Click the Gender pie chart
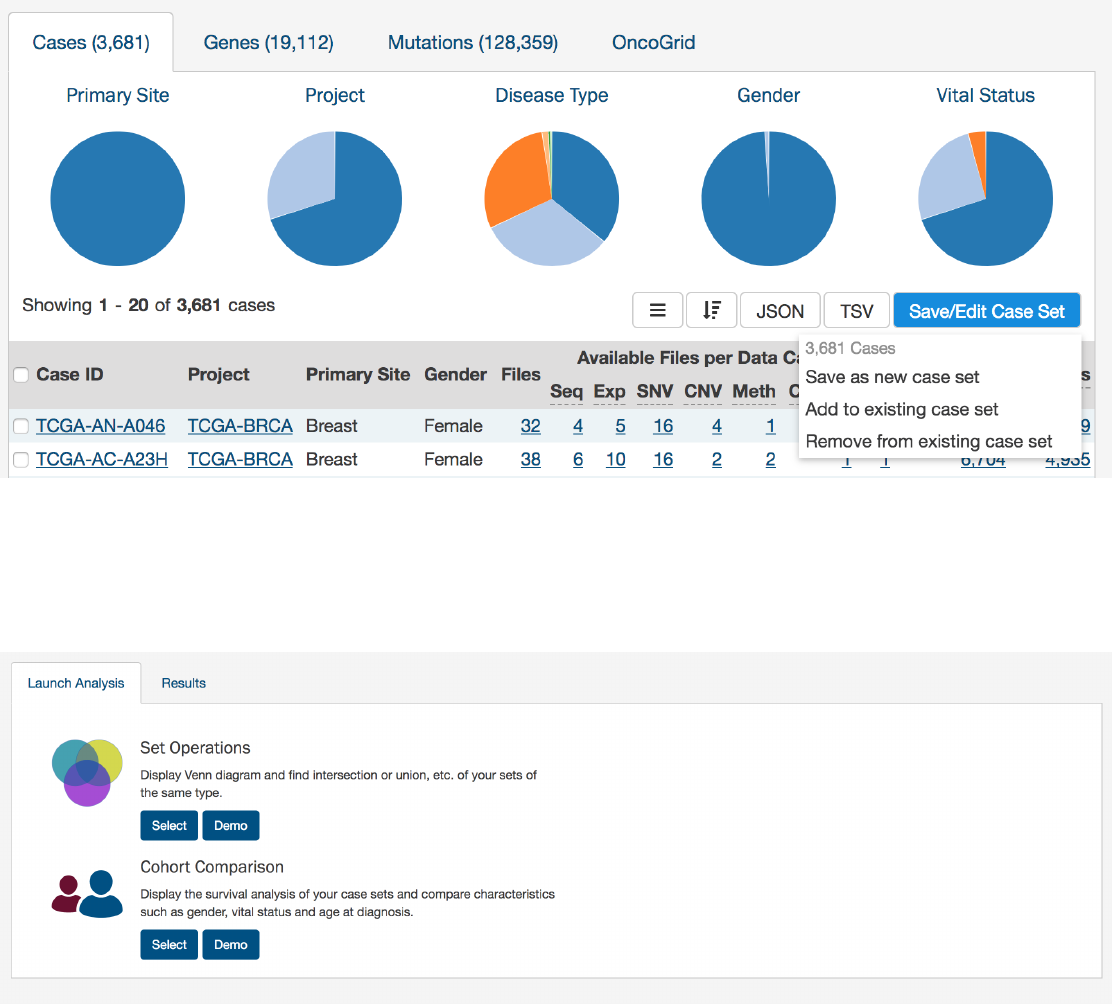This screenshot has height=1004, width=1112. [769, 199]
